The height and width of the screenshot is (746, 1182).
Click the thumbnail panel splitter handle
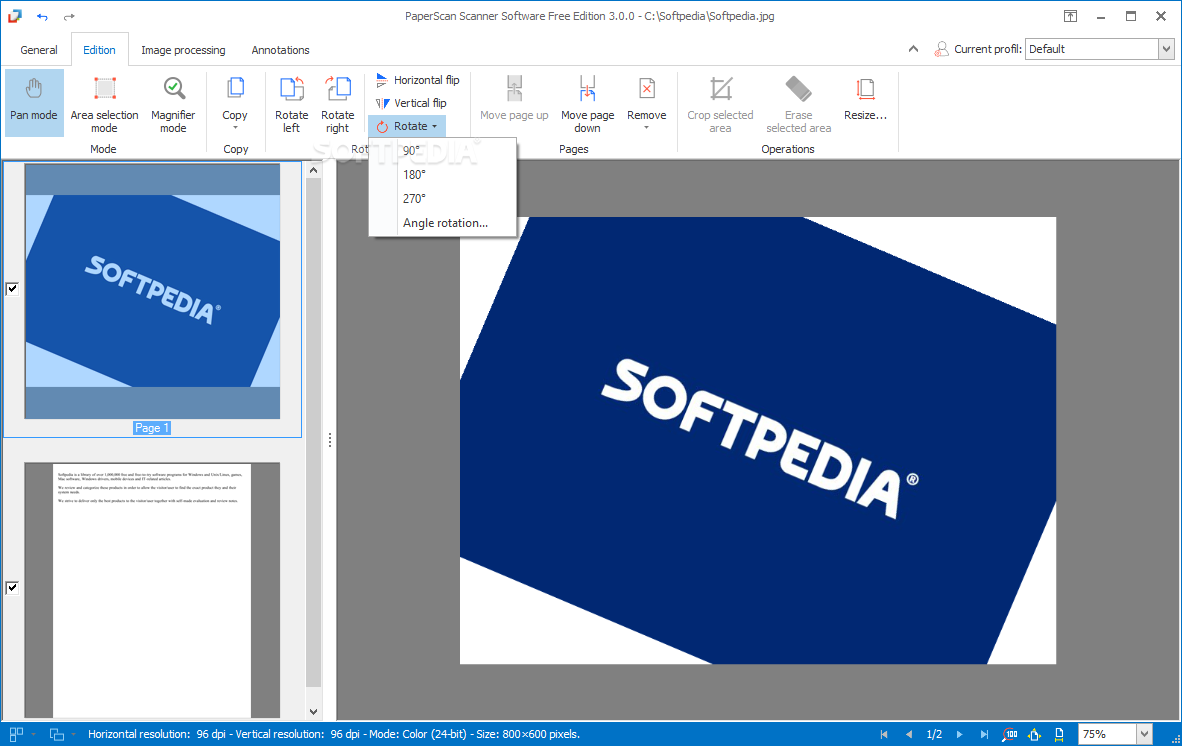(x=329, y=440)
